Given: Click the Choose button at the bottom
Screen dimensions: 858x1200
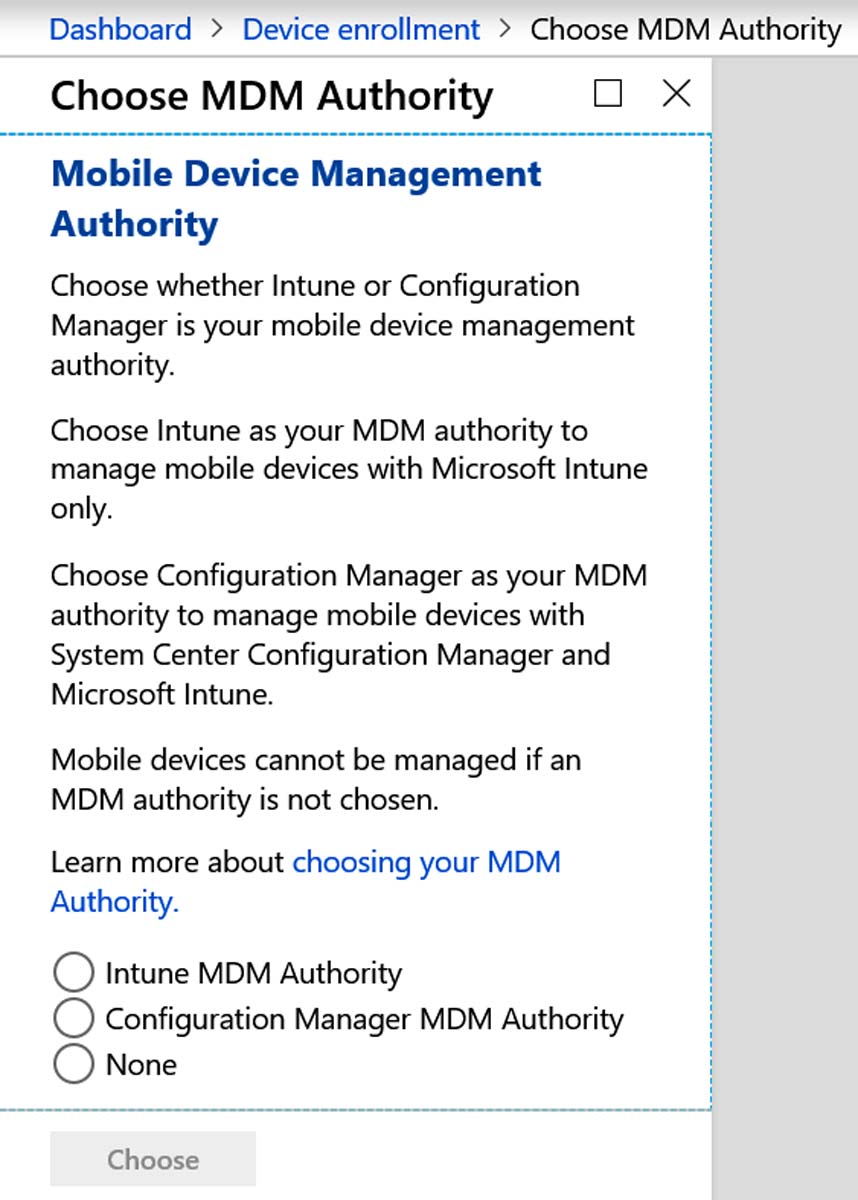Looking at the screenshot, I should pyautogui.click(x=153, y=1159).
